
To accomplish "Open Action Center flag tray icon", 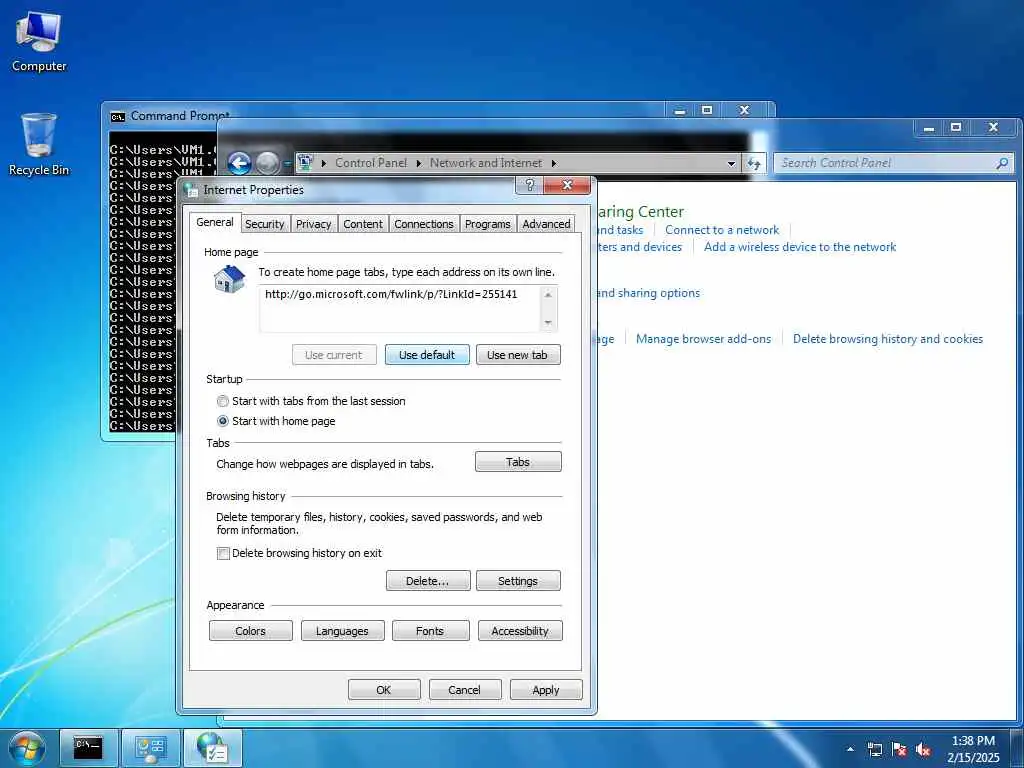I will [899, 750].
